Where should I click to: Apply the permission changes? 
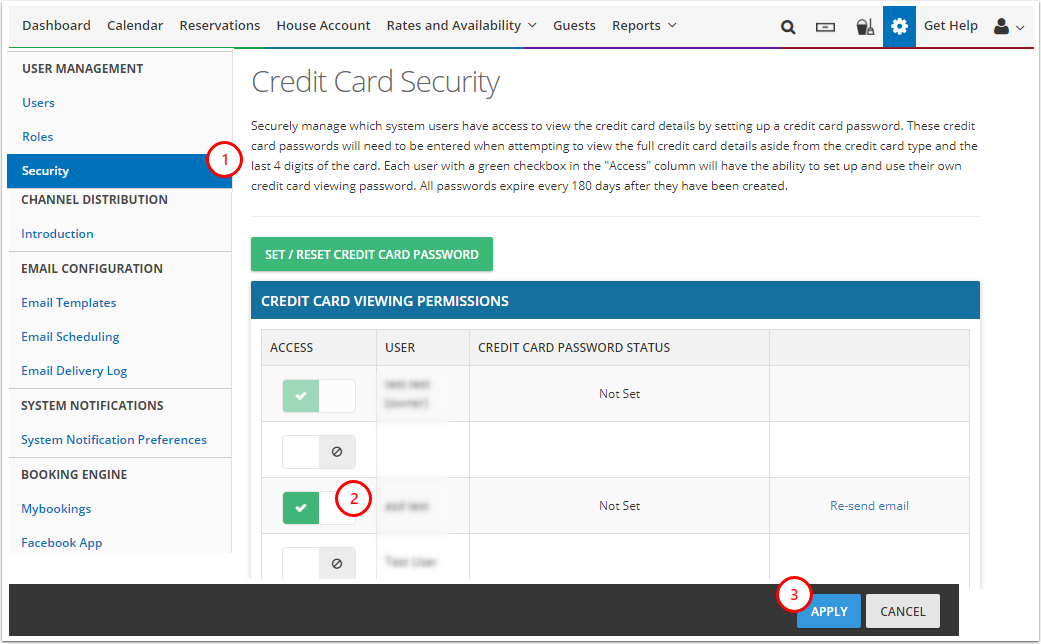828,611
